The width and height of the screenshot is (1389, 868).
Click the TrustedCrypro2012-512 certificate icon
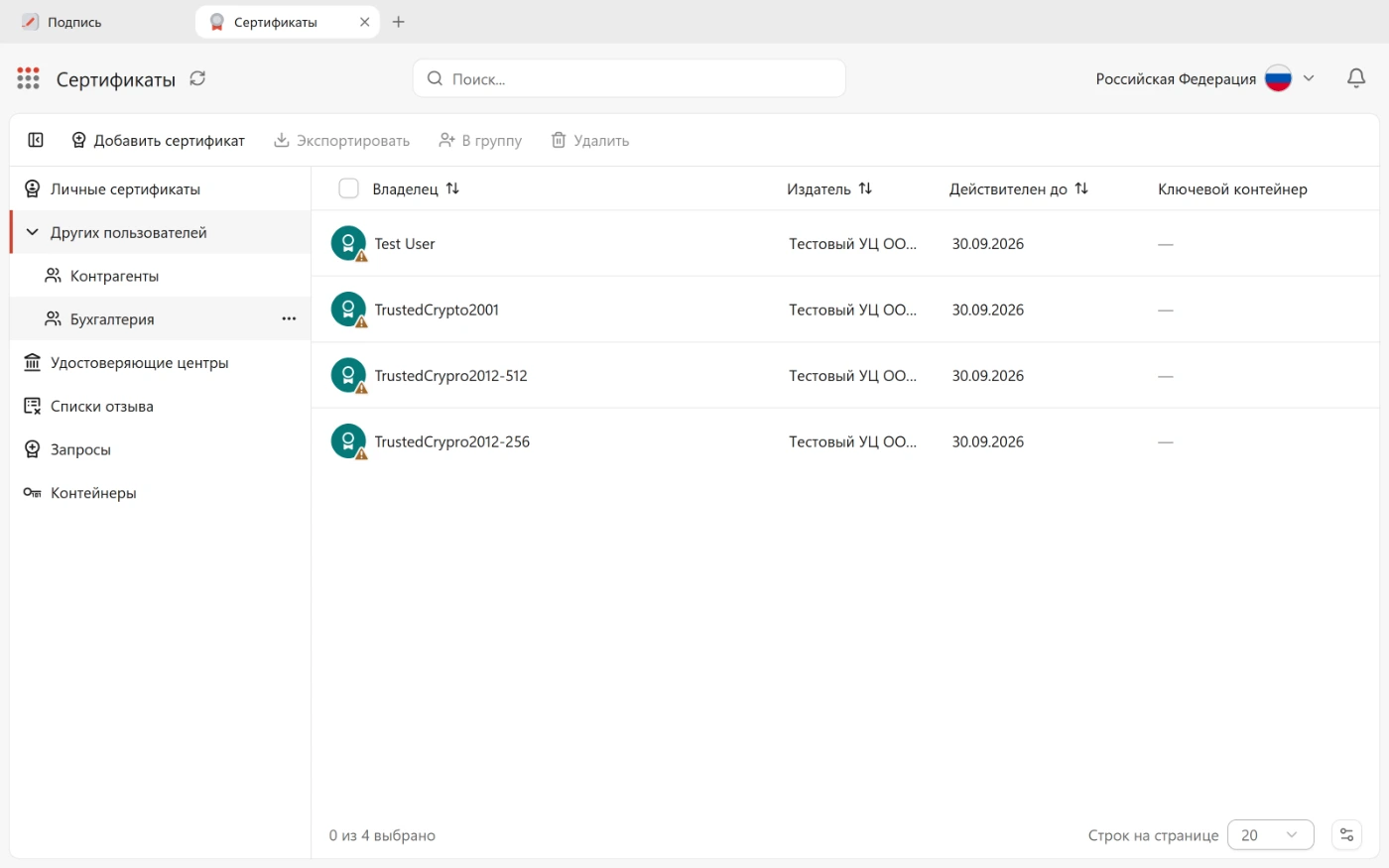pyautogui.click(x=348, y=376)
